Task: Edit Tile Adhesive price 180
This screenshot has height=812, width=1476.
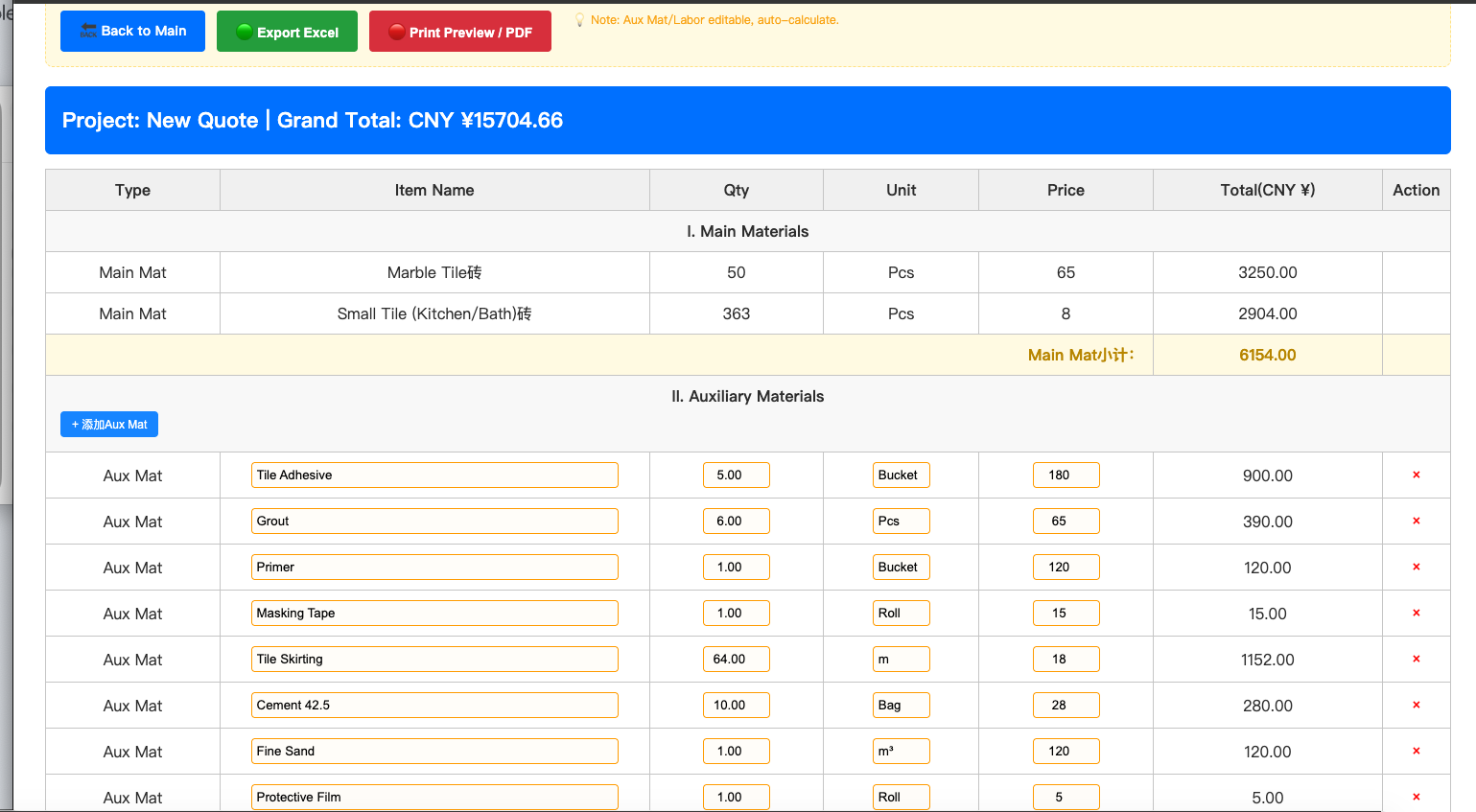Action: coord(1066,476)
